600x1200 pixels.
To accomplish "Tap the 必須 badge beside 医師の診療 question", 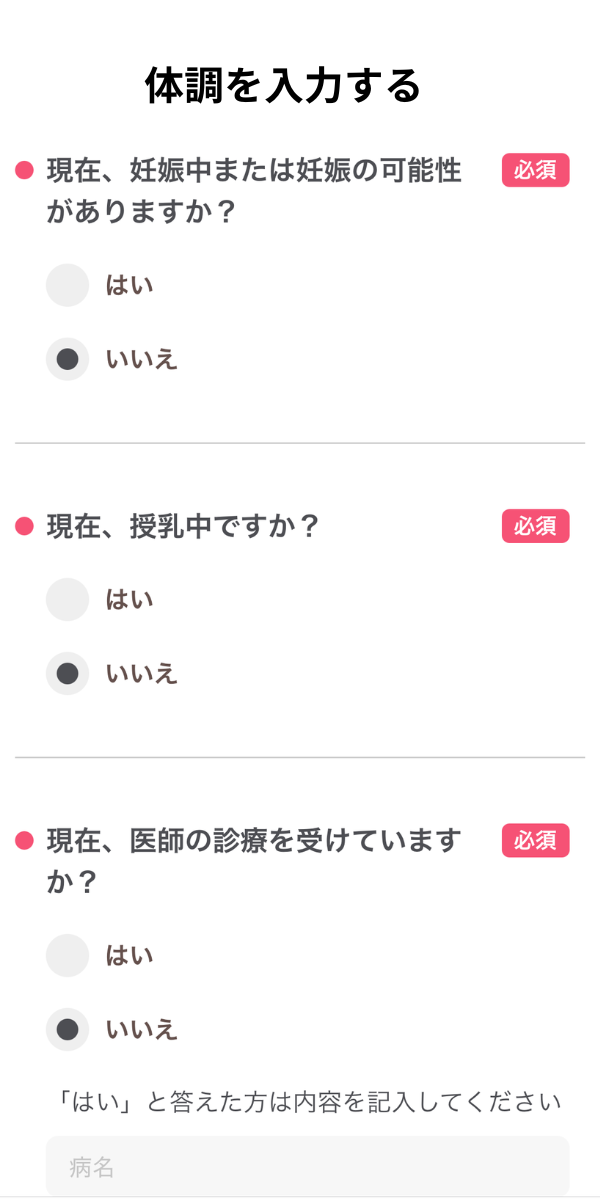I will (535, 840).
